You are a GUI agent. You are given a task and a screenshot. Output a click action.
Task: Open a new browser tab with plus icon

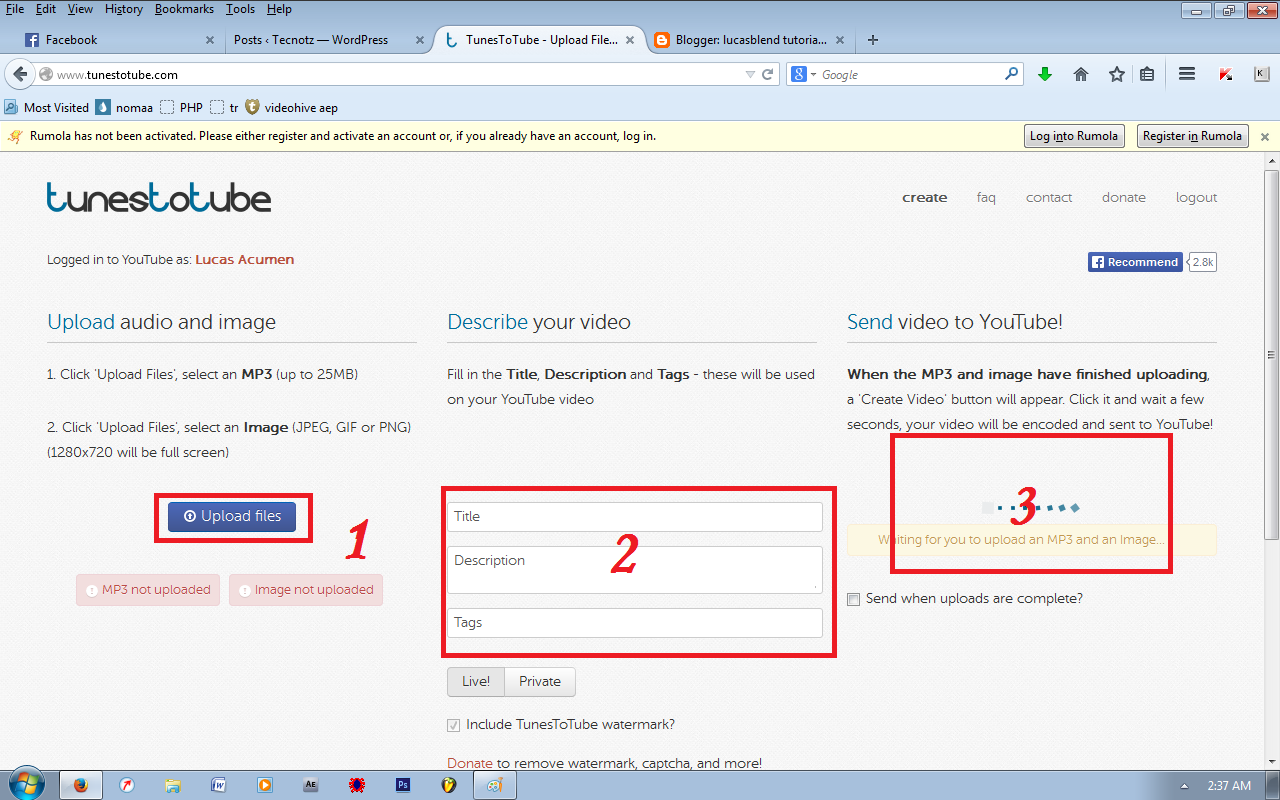(873, 40)
